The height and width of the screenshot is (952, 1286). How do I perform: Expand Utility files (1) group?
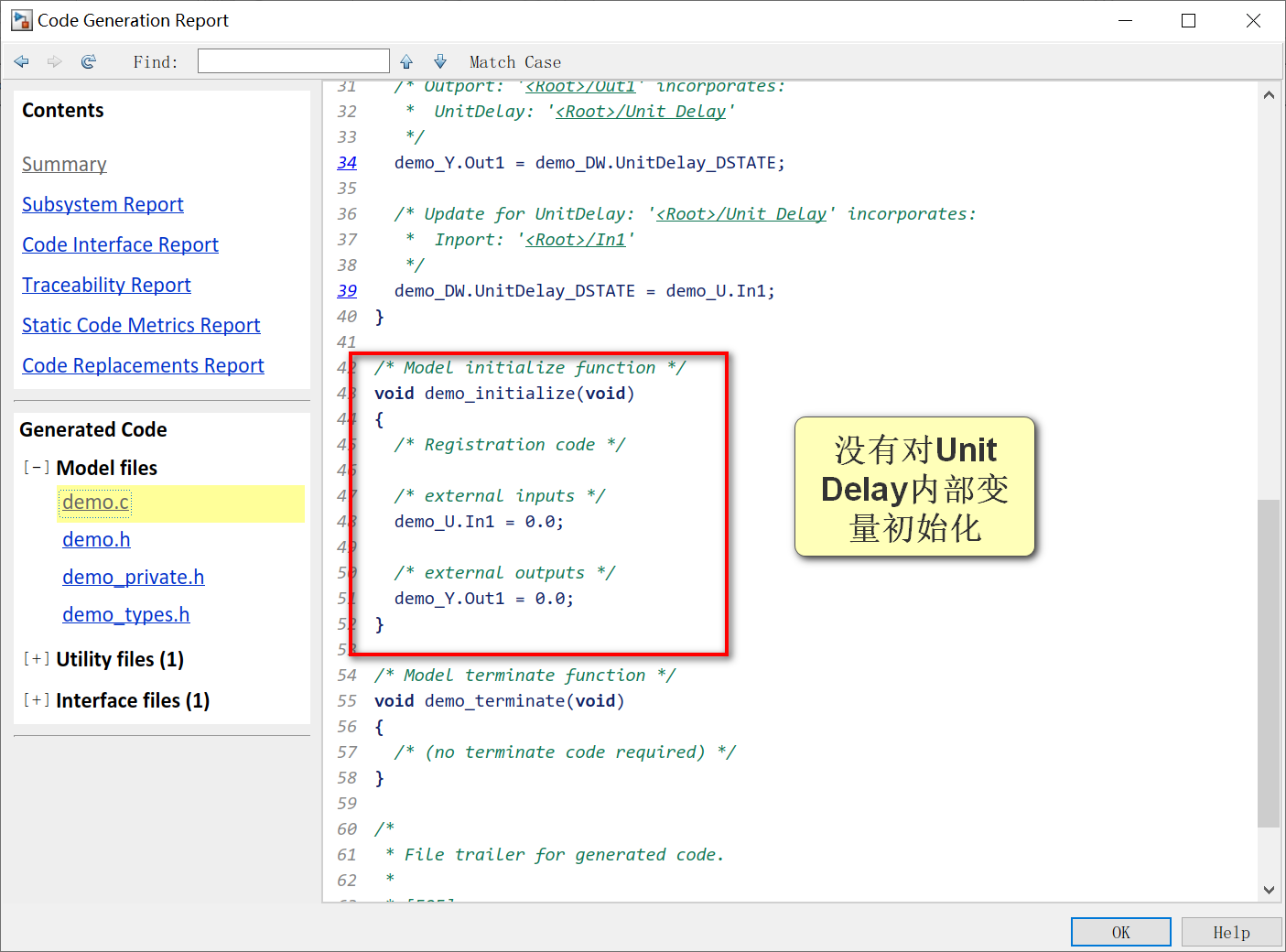[37, 659]
